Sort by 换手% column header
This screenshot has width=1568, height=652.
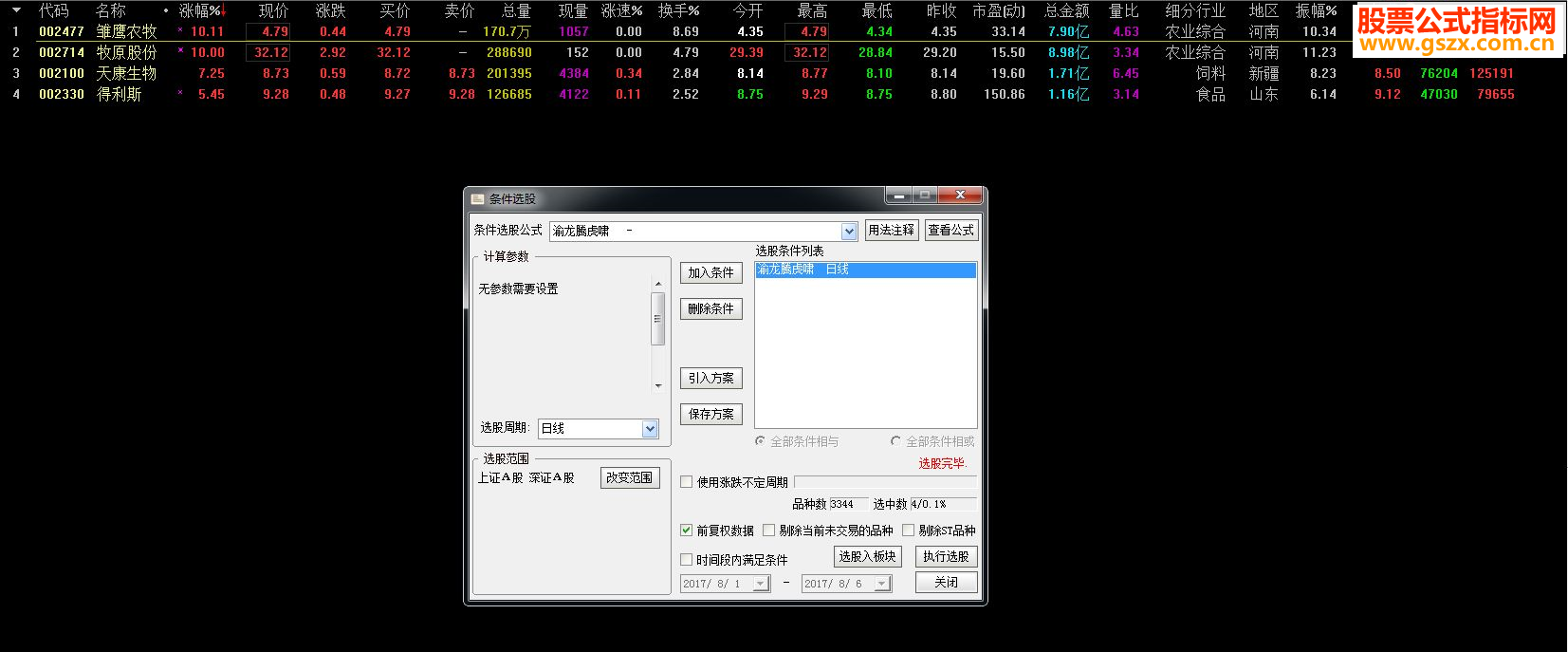pyautogui.click(x=678, y=10)
